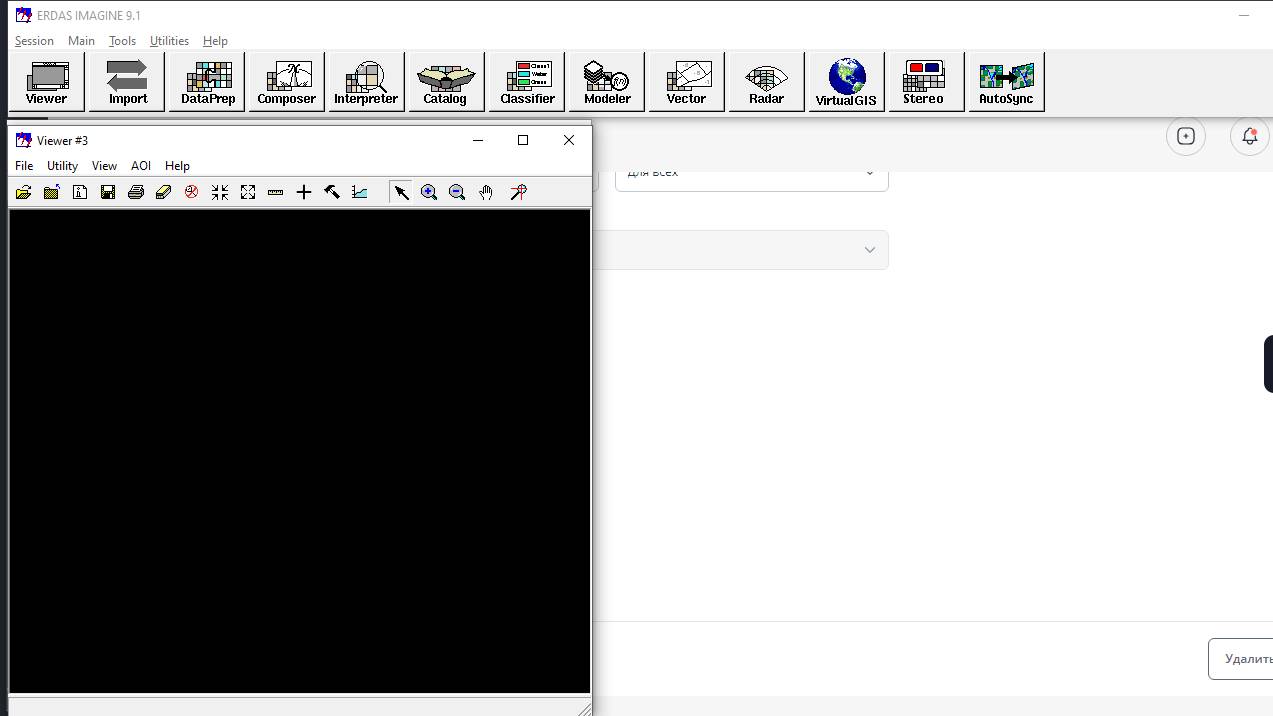Click Save floppy disk icon in Viewer
The height and width of the screenshot is (716, 1273).
(x=107, y=192)
